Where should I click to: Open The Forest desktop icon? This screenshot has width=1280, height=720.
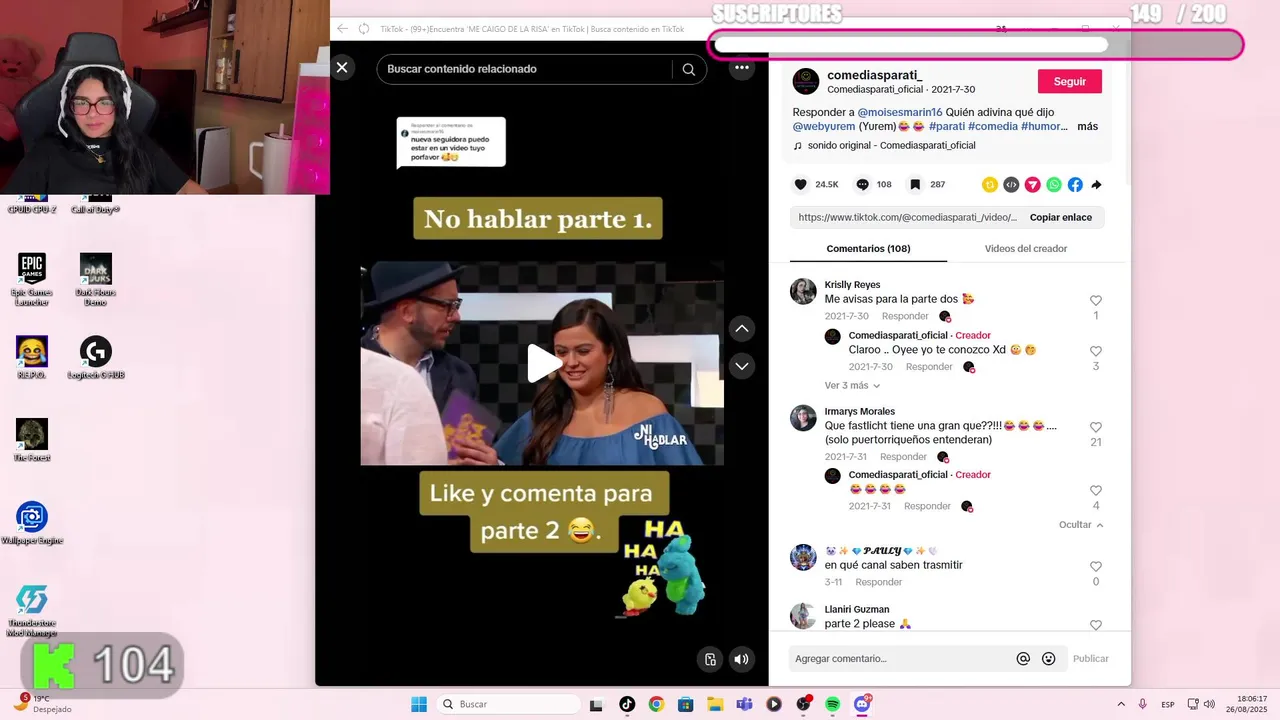point(32,440)
